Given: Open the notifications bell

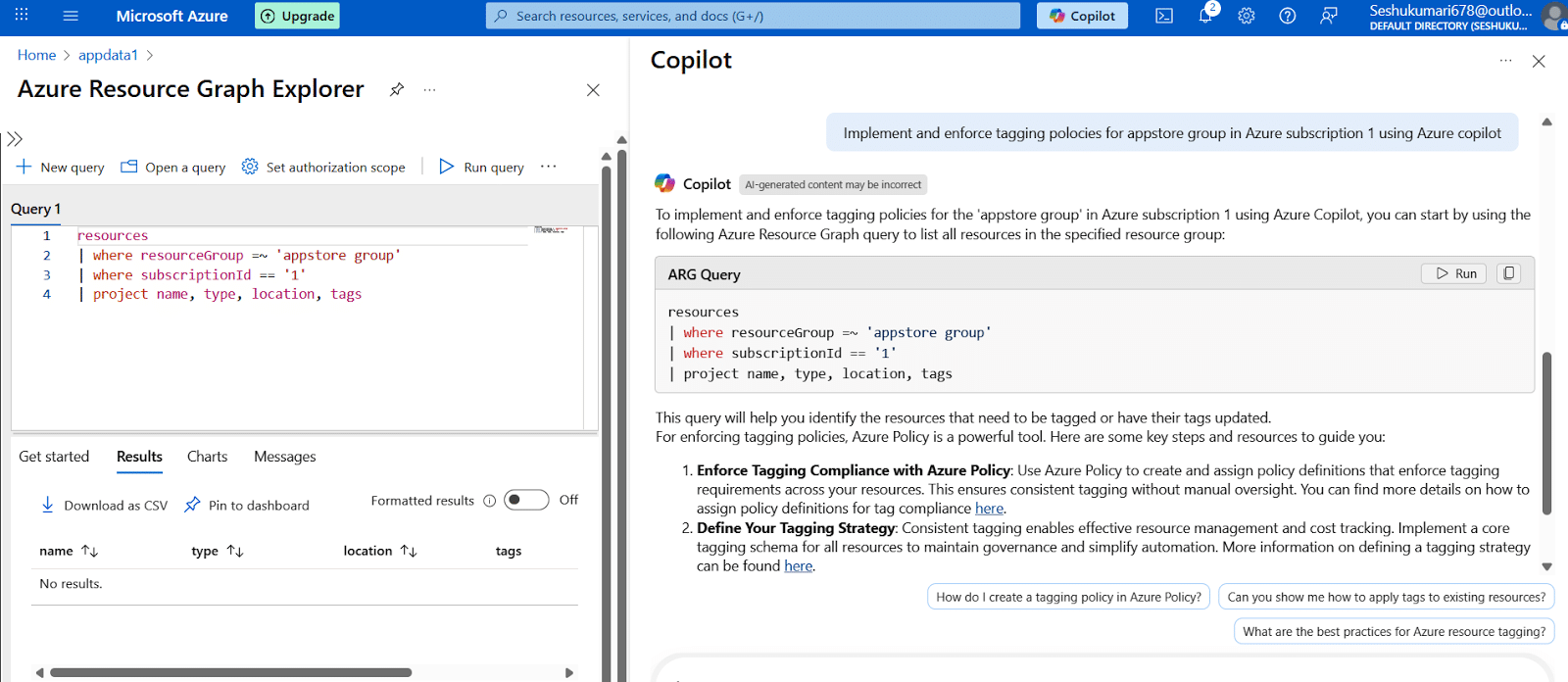Looking at the screenshot, I should 1205,16.
